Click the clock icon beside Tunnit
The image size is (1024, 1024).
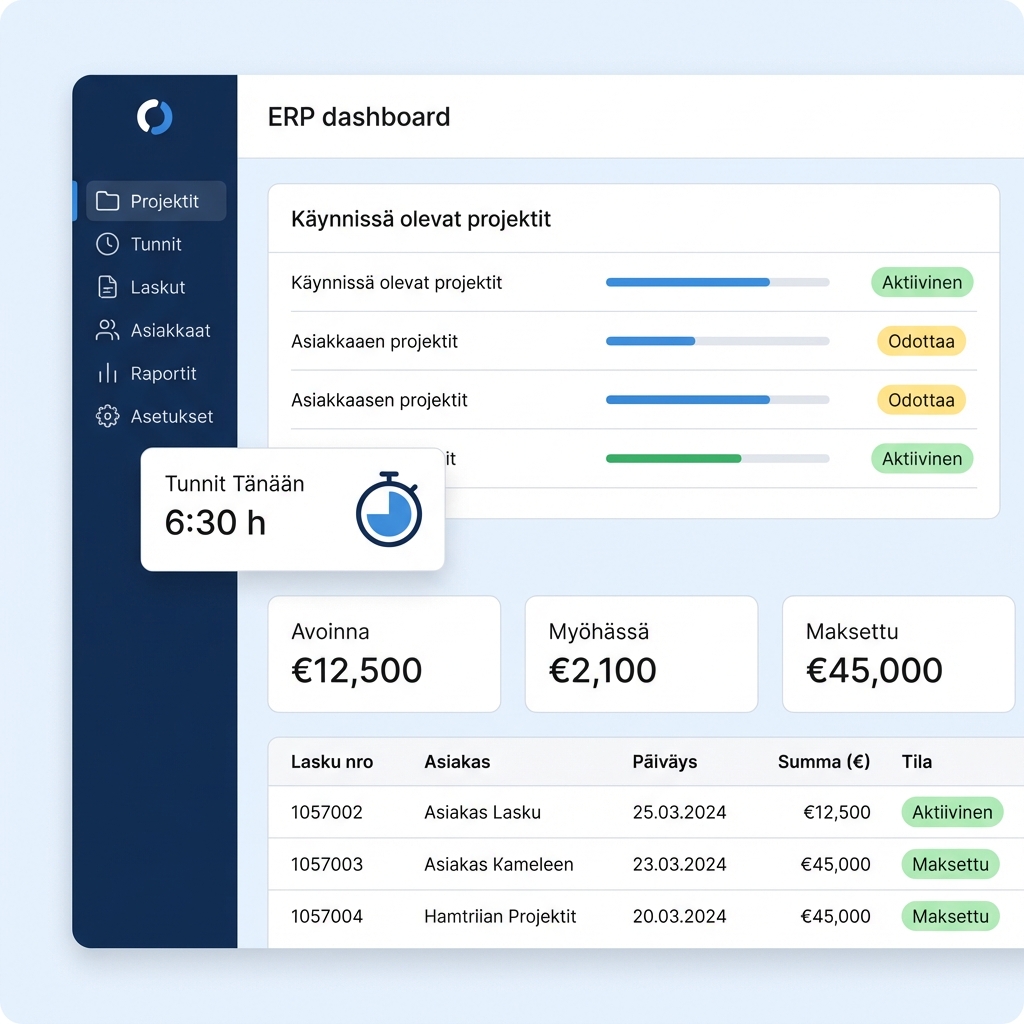point(107,244)
